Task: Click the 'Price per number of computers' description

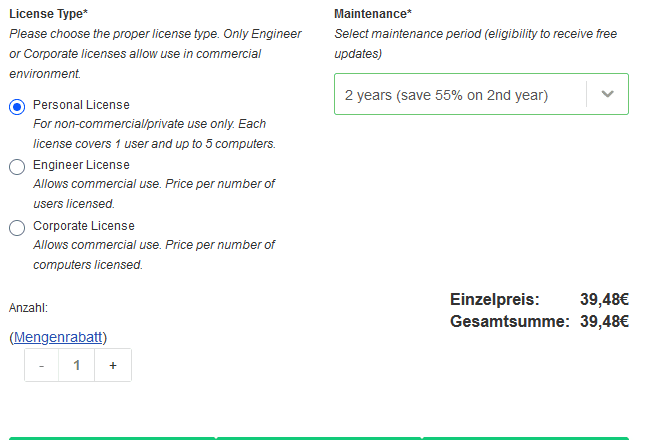Action: (154, 255)
